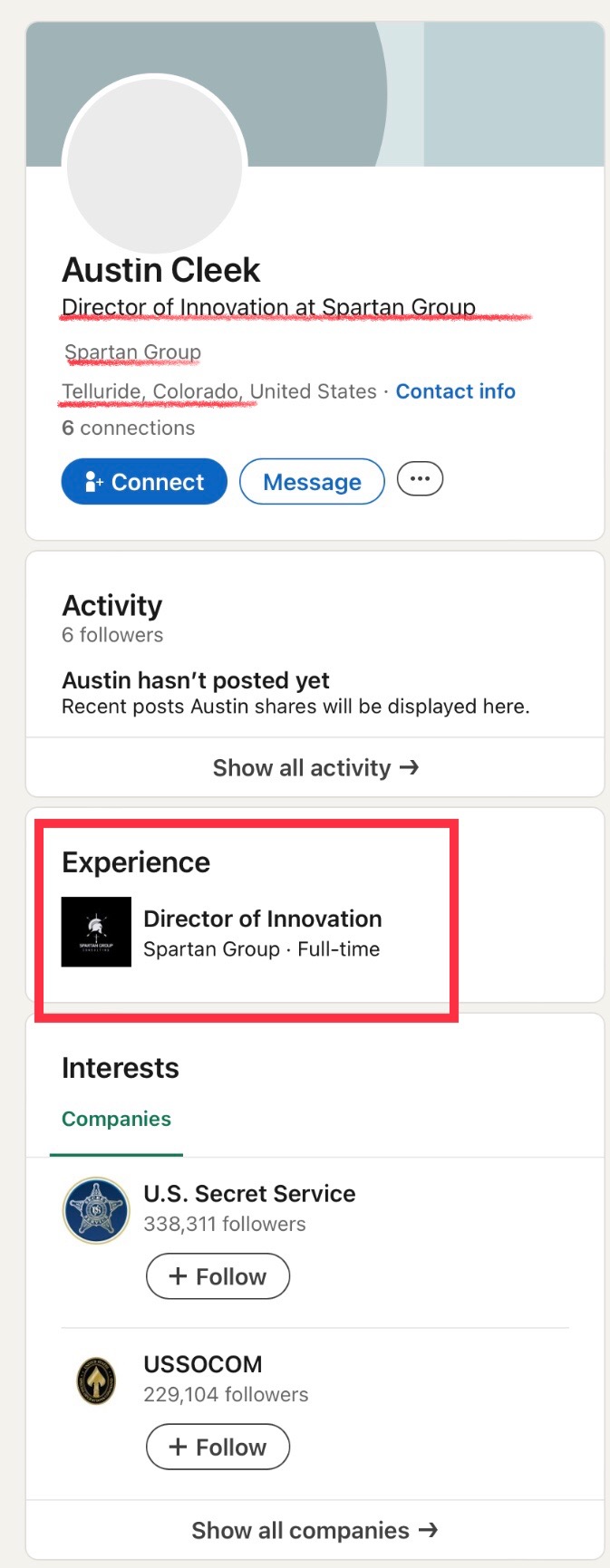Open the Contact info link
Viewport: 610px width, 1568px height.
click(x=455, y=391)
